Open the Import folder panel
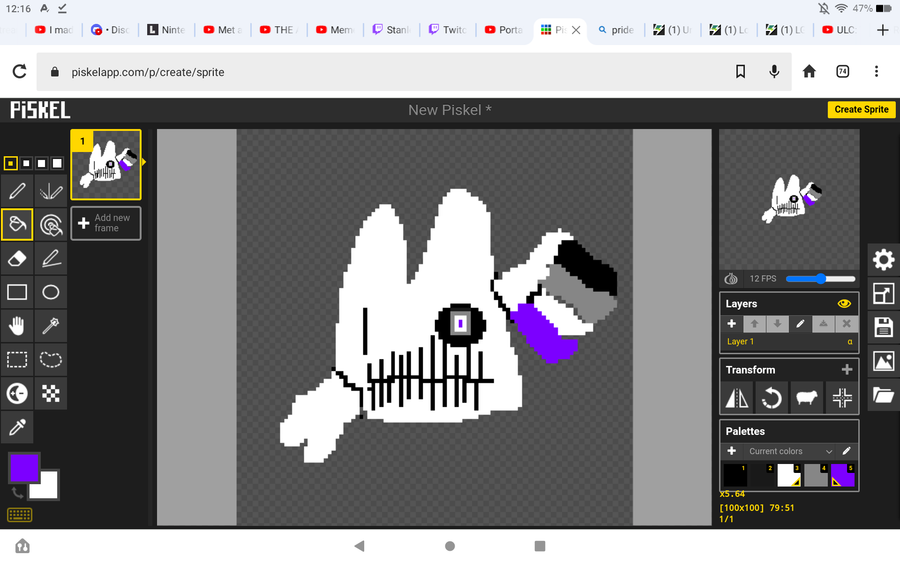 pyautogui.click(x=883, y=395)
